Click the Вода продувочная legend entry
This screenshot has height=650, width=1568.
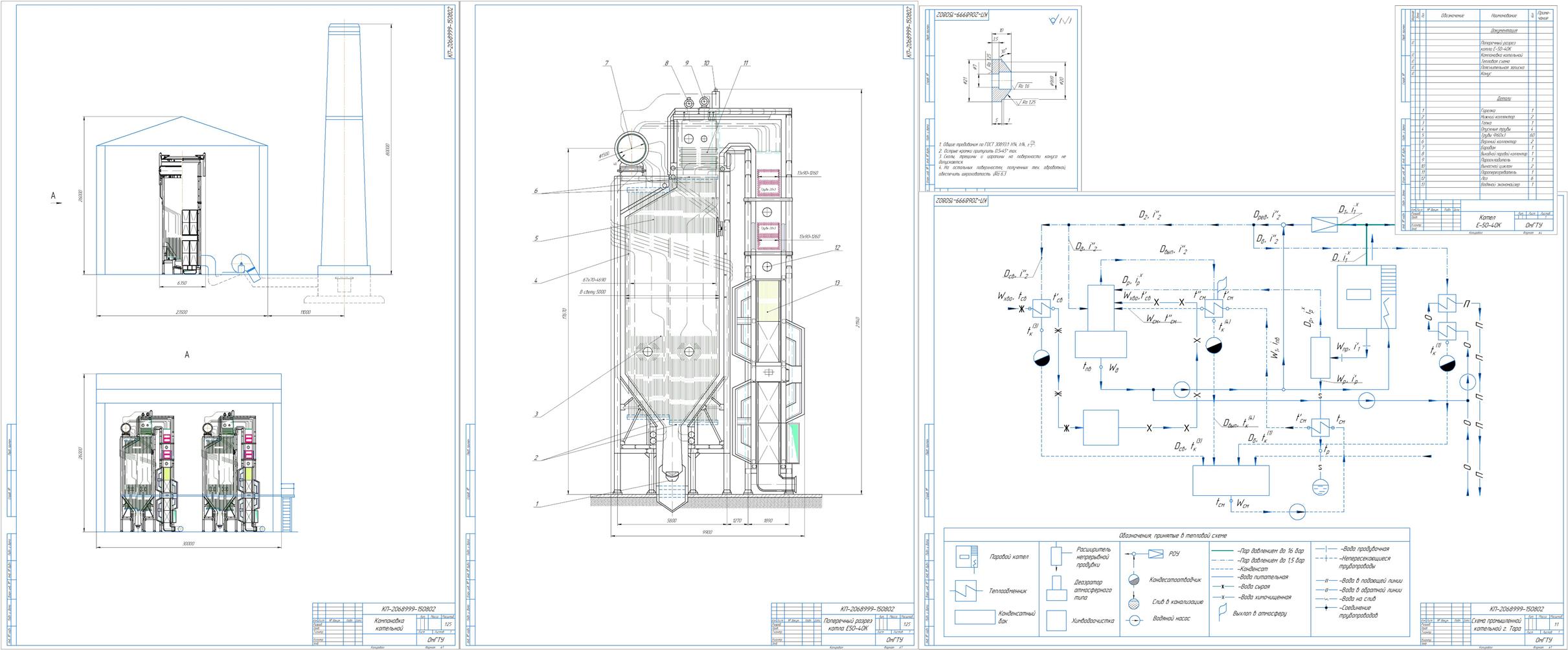(1352, 549)
